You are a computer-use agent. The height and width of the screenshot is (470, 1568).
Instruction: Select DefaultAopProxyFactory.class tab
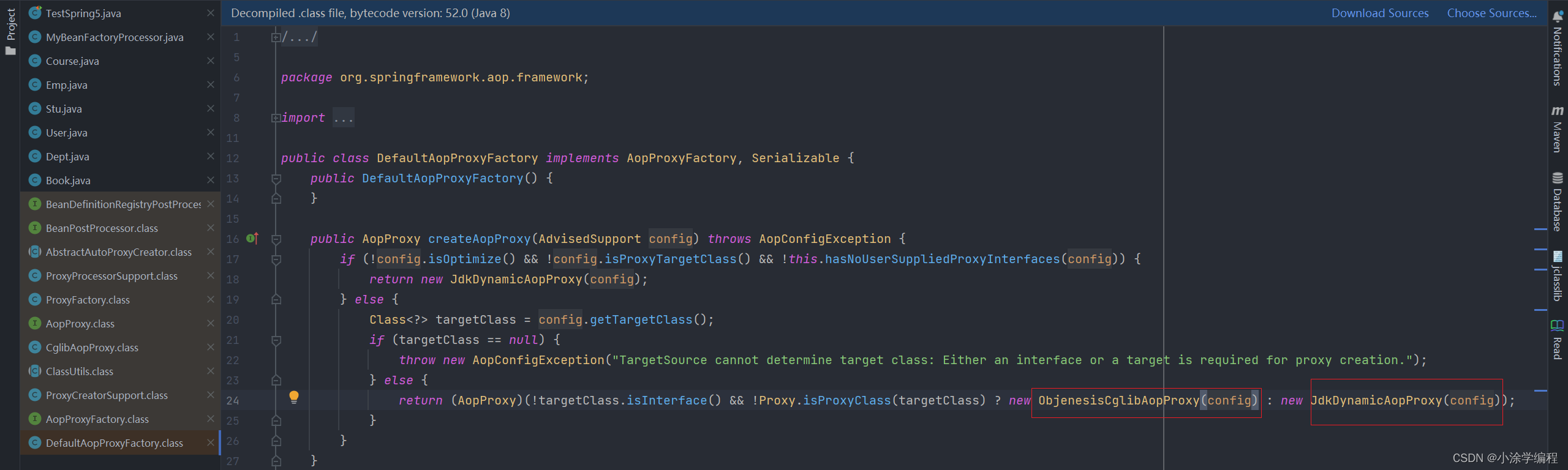115,442
